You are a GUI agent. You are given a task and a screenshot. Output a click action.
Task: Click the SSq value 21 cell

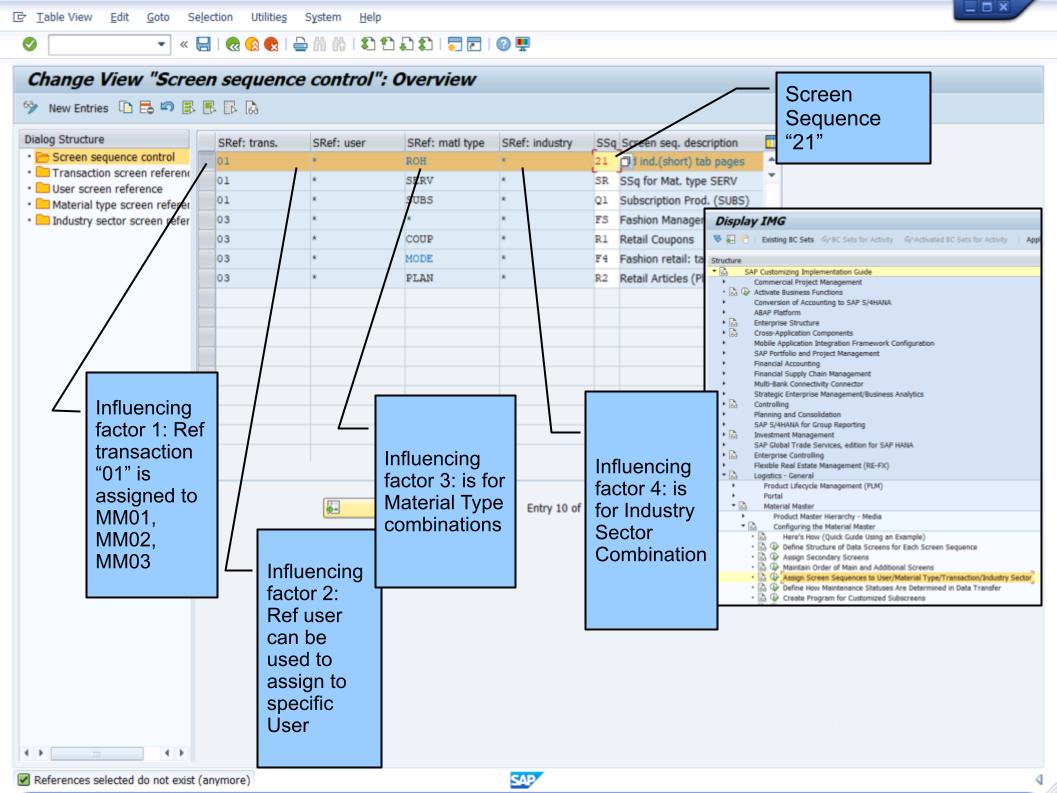[x=605, y=161]
